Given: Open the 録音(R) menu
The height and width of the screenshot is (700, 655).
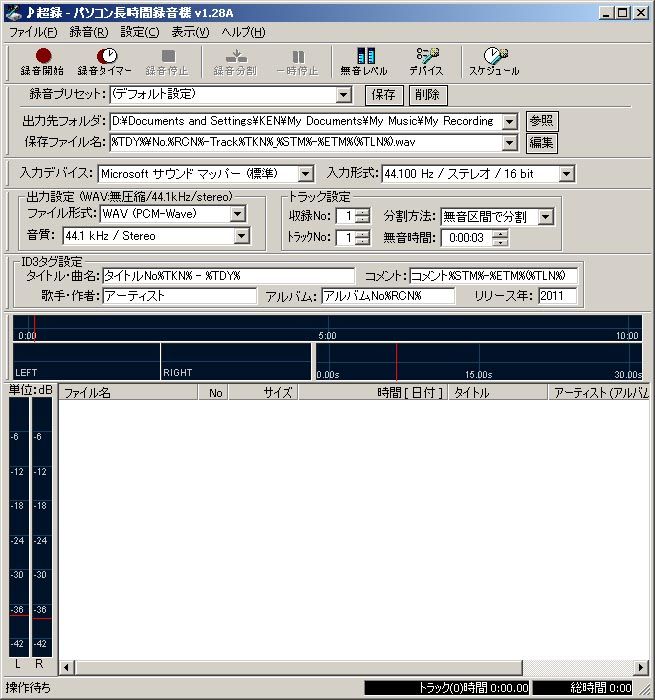Looking at the screenshot, I should 89,32.
